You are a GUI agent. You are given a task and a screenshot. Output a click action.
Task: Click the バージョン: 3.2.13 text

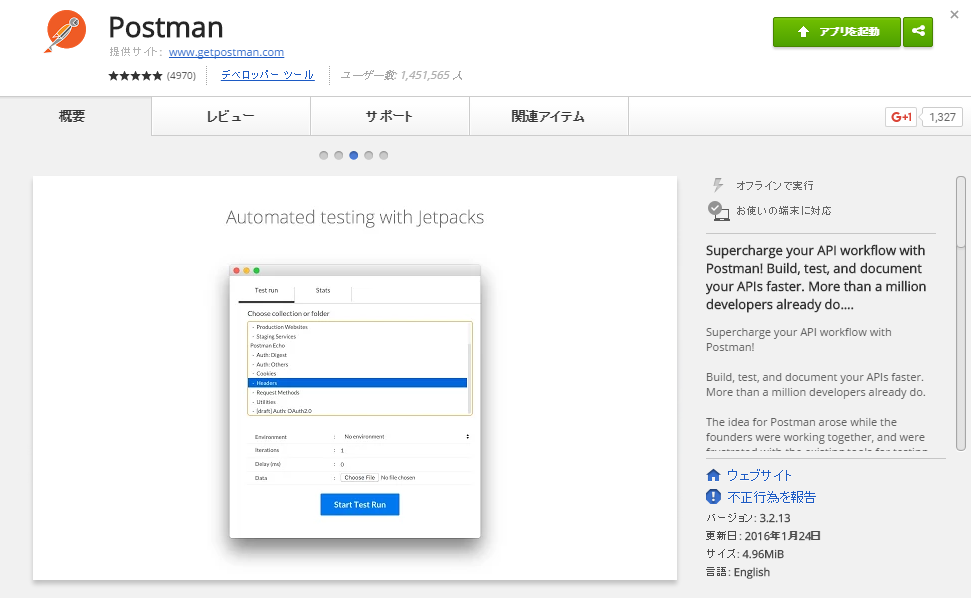pyautogui.click(x=748, y=518)
